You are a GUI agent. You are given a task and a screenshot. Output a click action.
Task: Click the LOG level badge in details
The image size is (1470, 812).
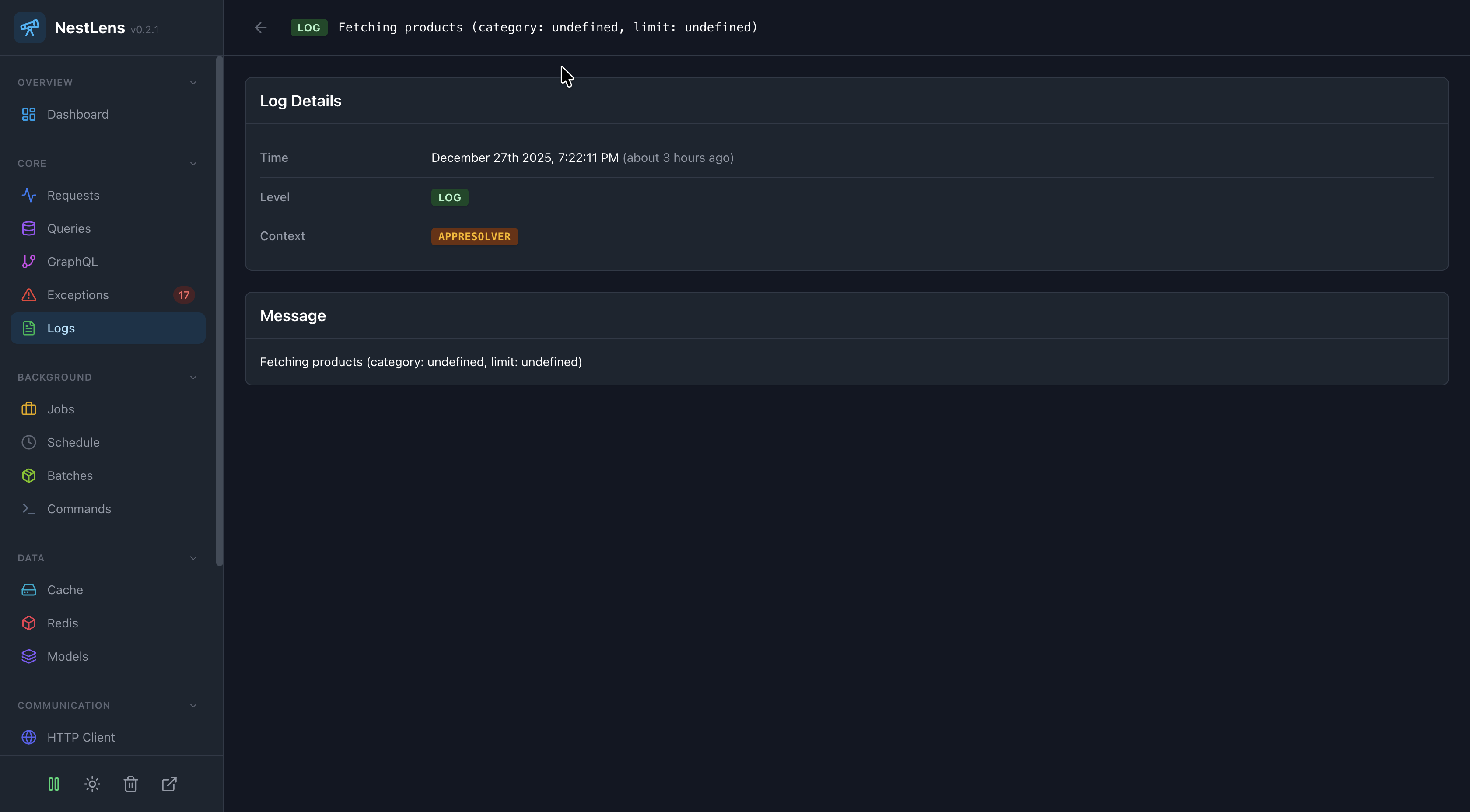449,197
